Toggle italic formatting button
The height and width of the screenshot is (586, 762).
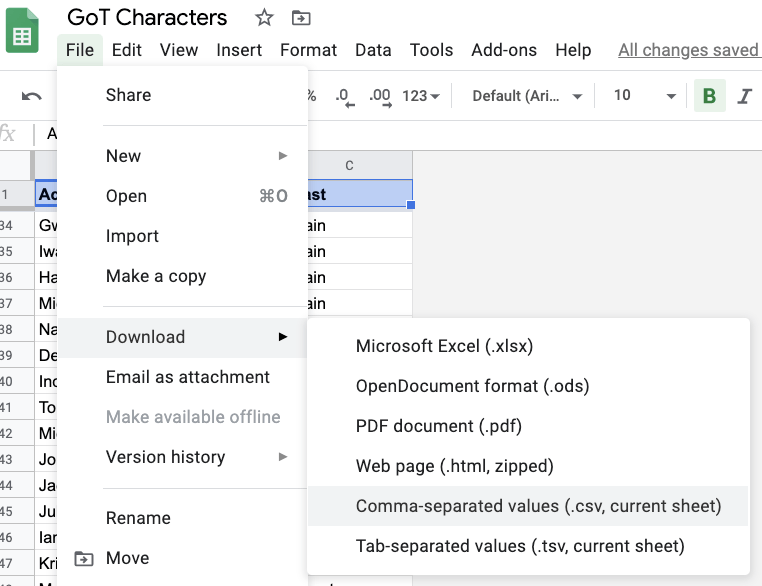pos(744,96)
